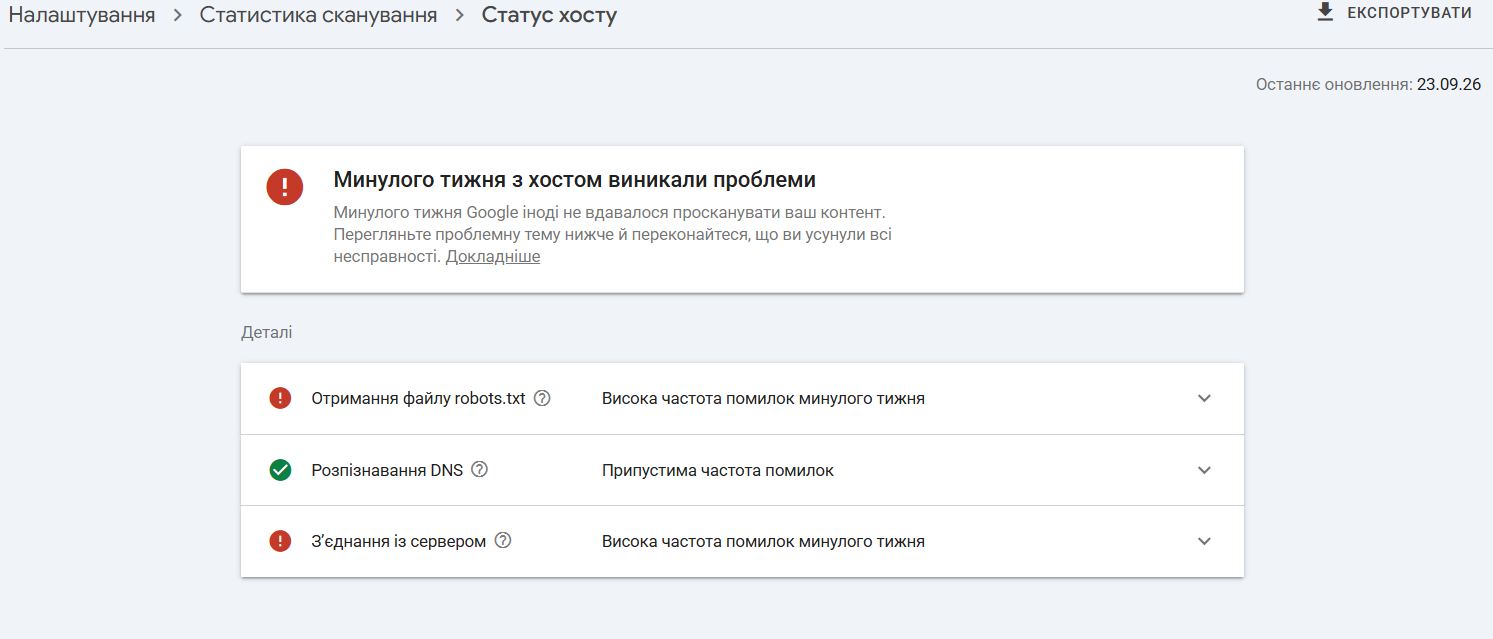Image resolution: width=1493 pixels, height=639 pixels.
Task: Click the З'єднання із сервером label
Action: click(x=399, y=541)
